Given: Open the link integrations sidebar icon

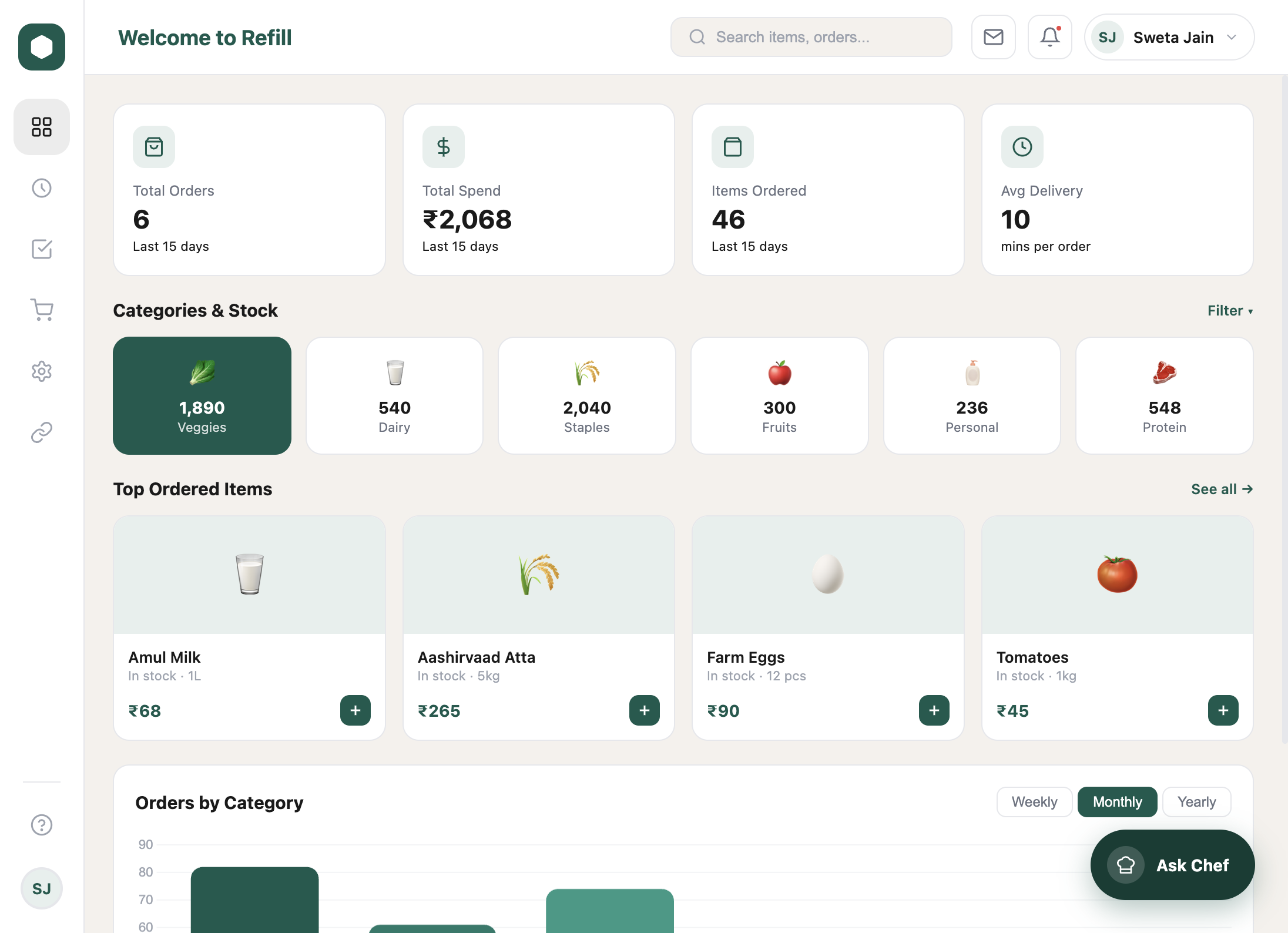Looking at the screenshot, I should [x=42, y=432].
